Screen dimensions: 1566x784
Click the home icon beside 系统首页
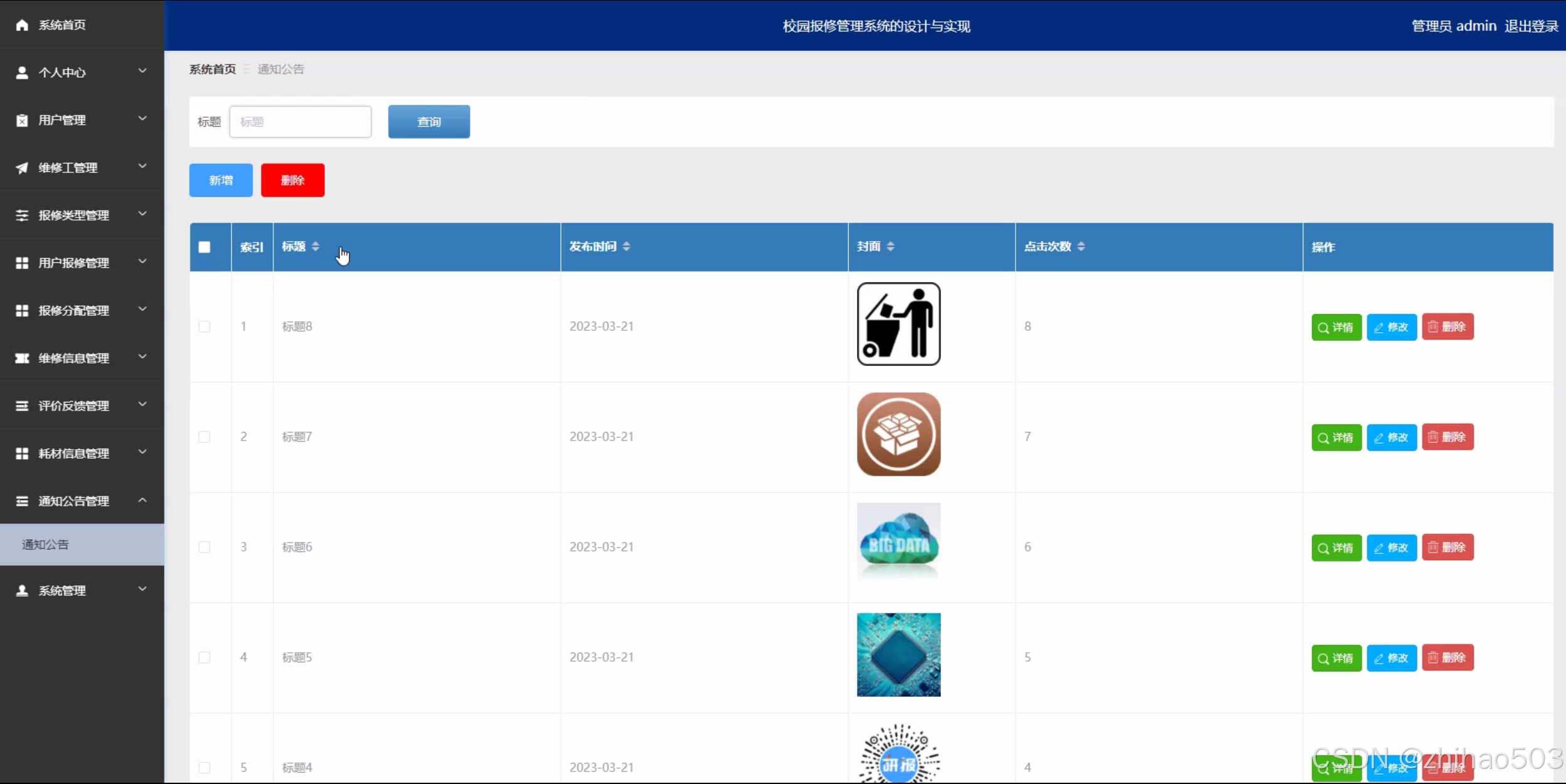tap(22, 25)
